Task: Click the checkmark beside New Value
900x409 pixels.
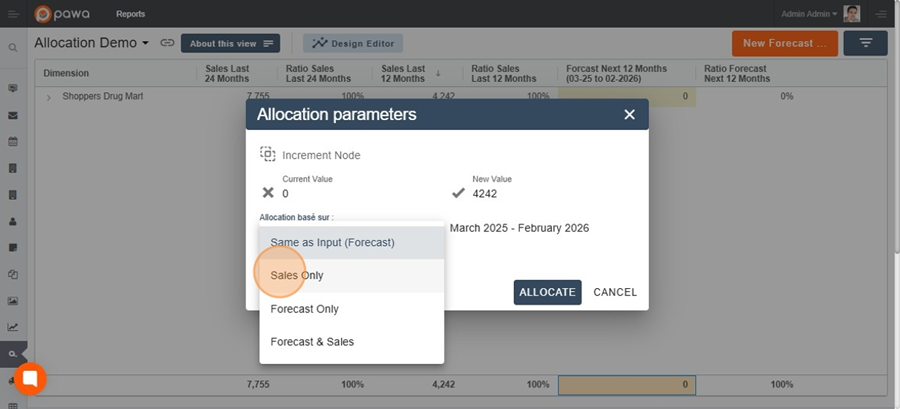Action: (458, 193)
